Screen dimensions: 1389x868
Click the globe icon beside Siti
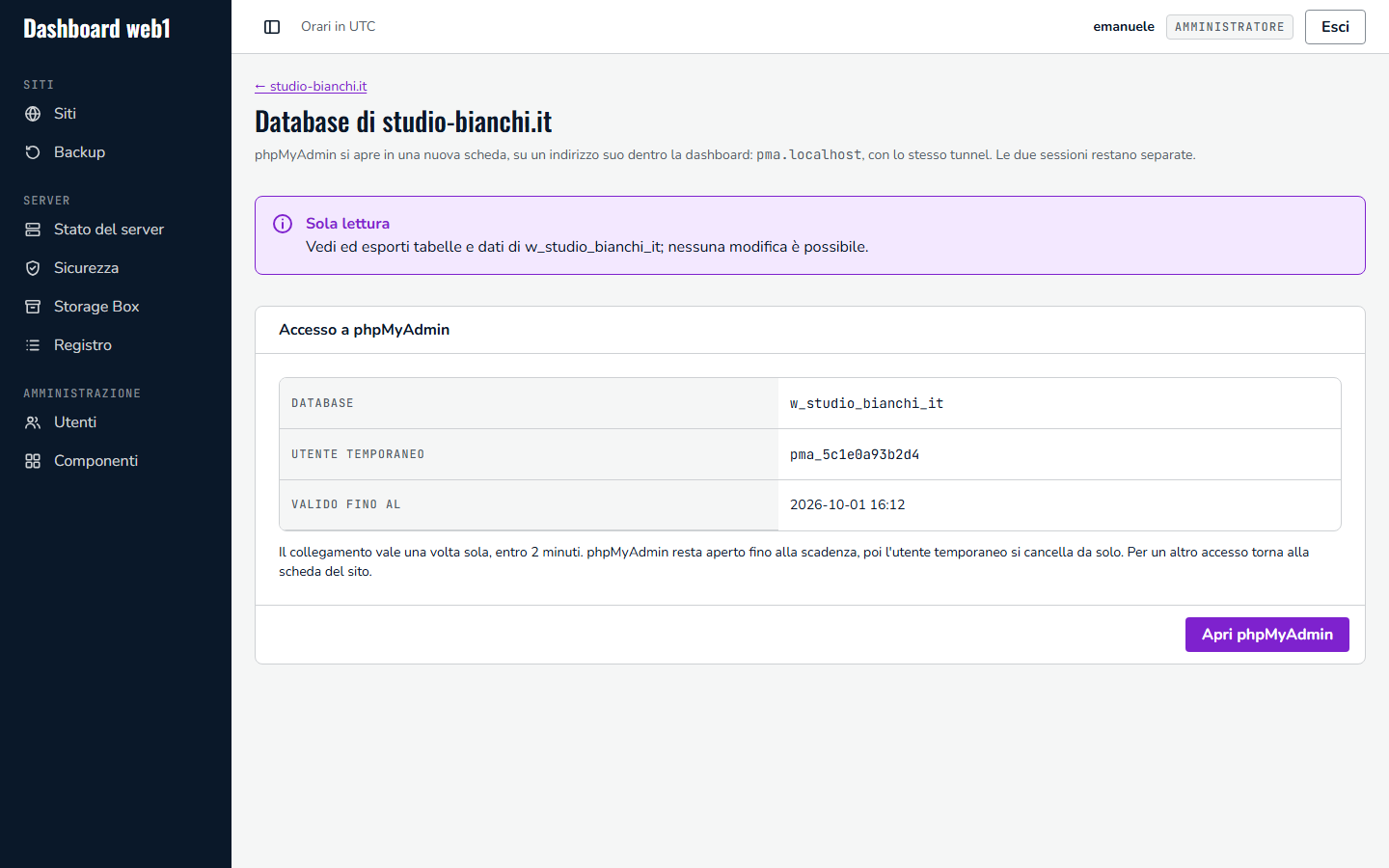tap(33, 114)
